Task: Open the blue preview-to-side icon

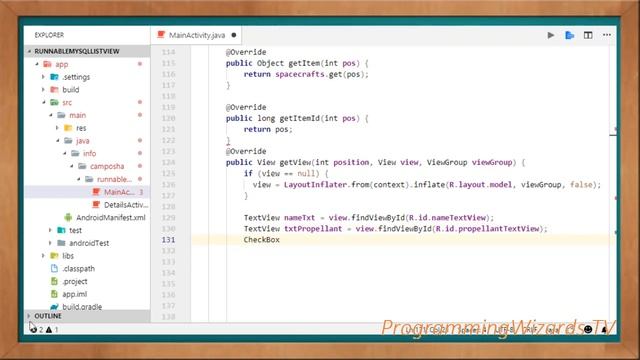Action: coord(569,35)
